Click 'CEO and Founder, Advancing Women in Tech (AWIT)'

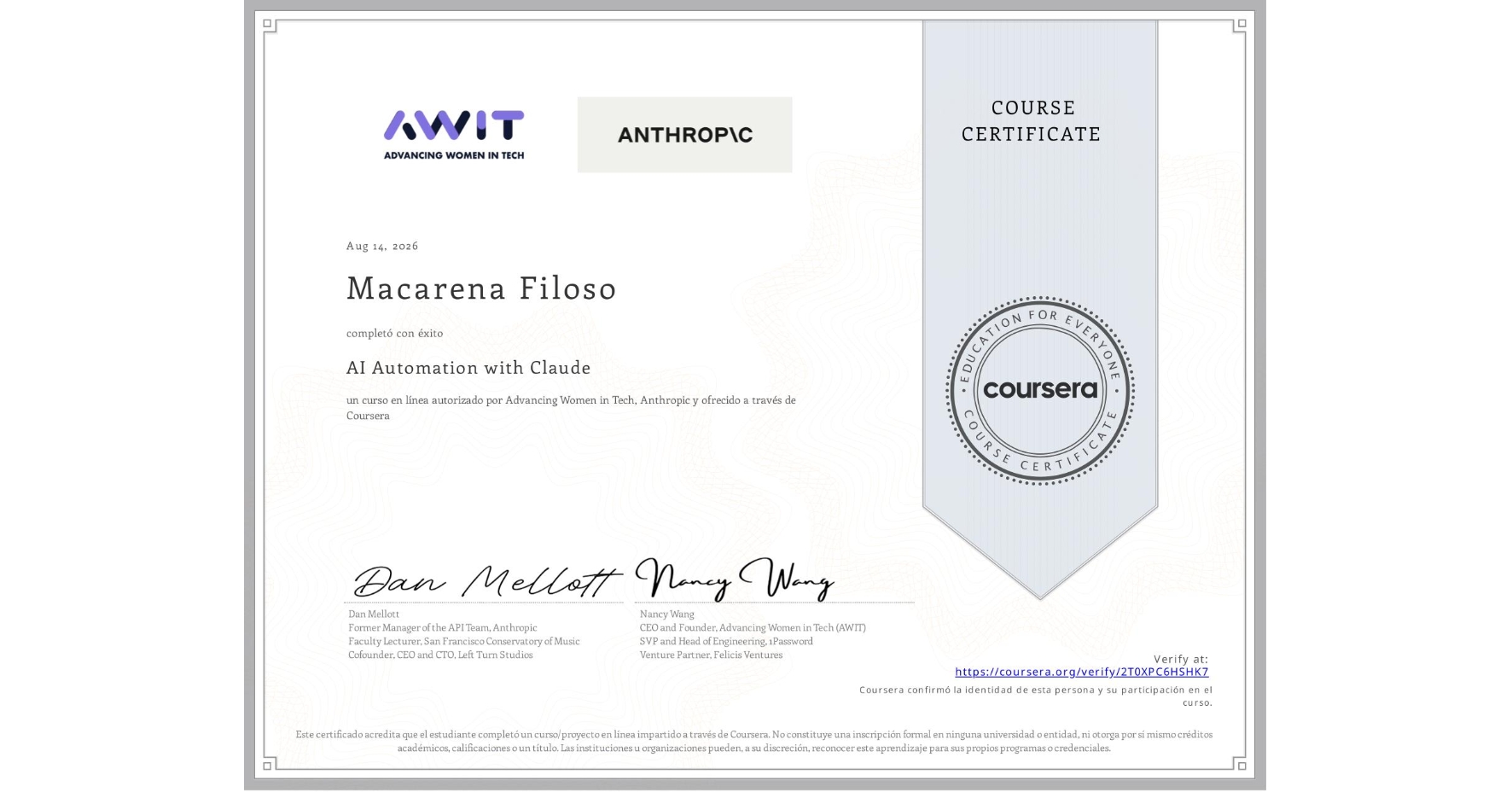[x=753, y=627]
